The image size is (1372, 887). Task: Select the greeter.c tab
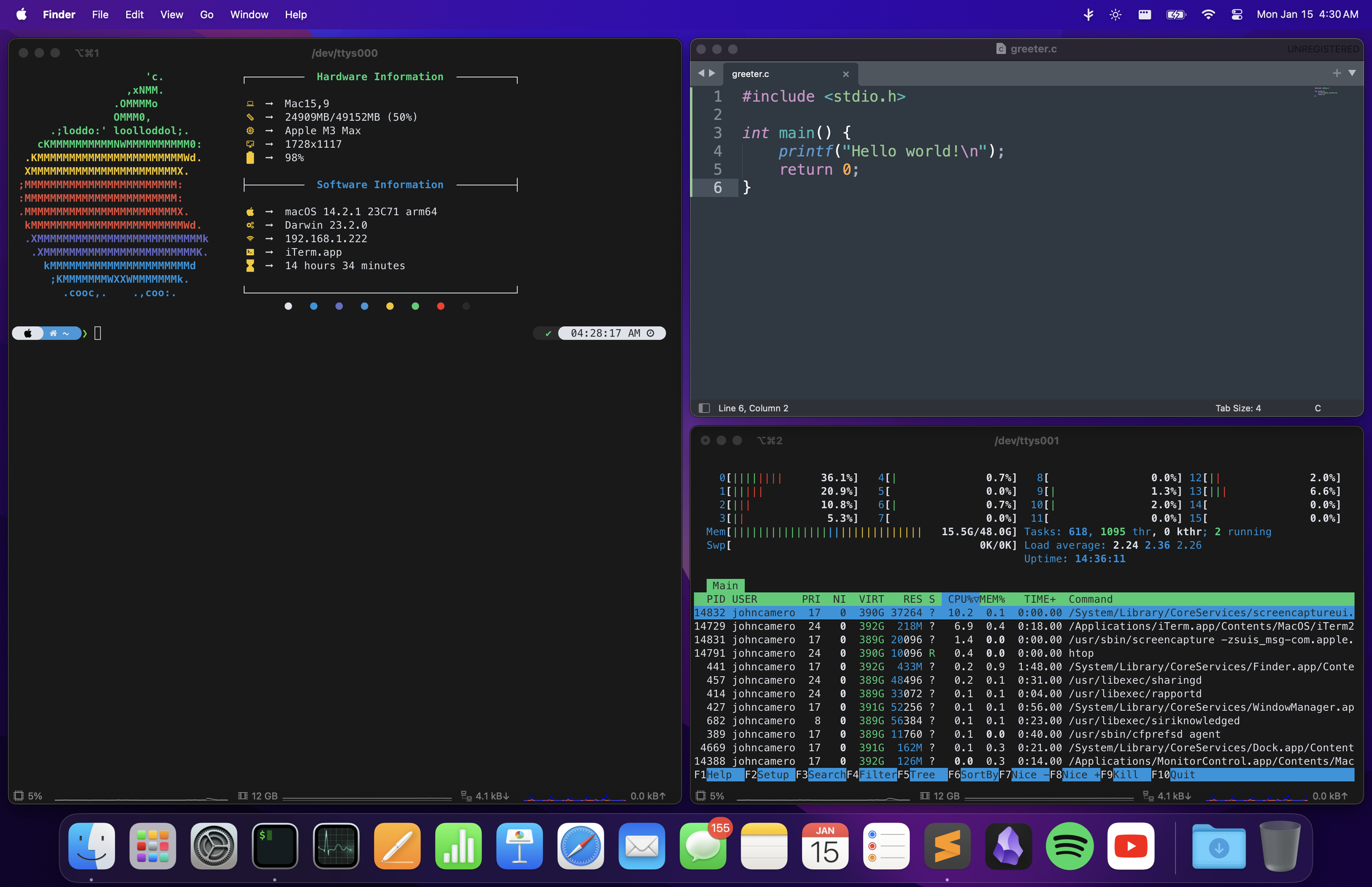(750, 74)
